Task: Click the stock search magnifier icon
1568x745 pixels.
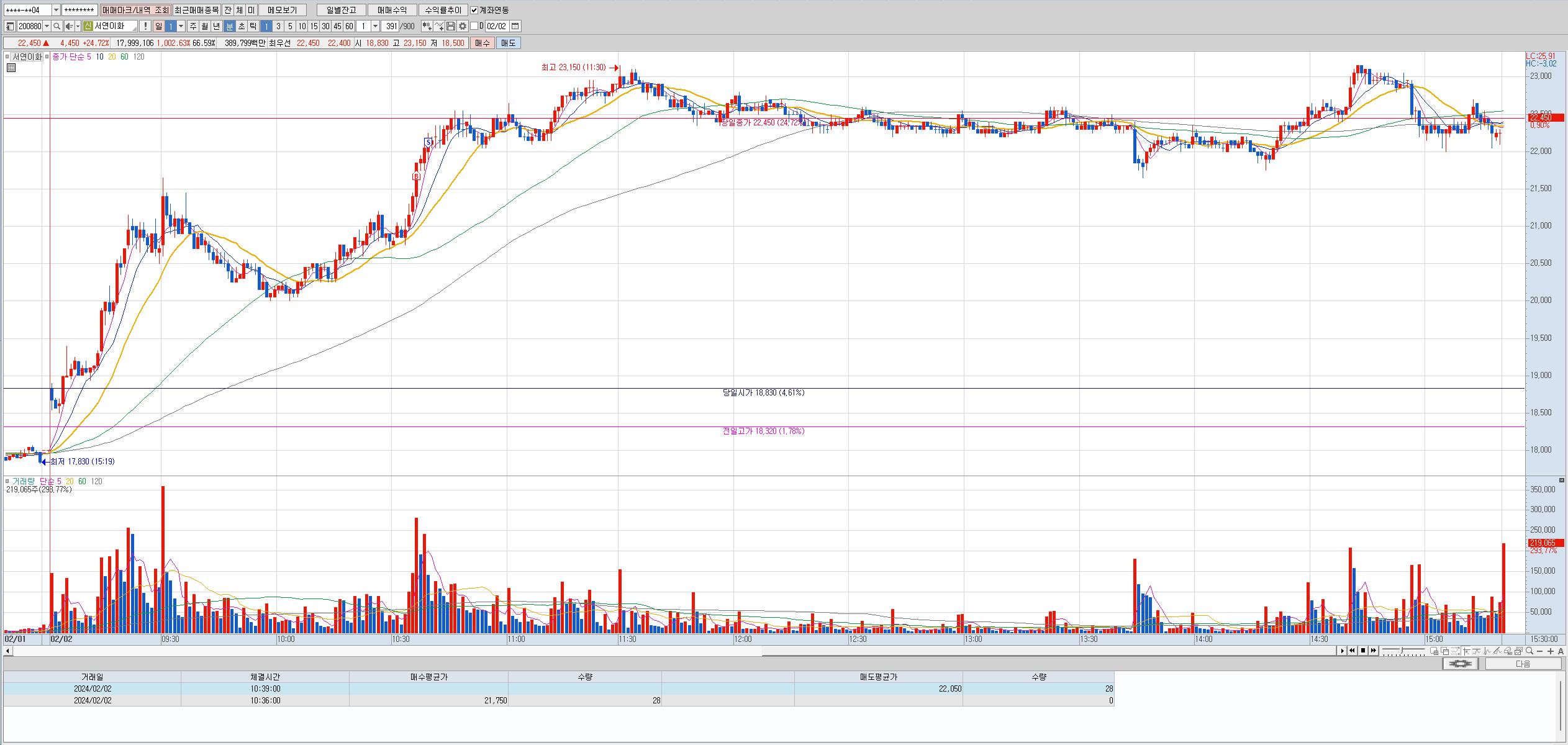Action: (x=57, y=26)
